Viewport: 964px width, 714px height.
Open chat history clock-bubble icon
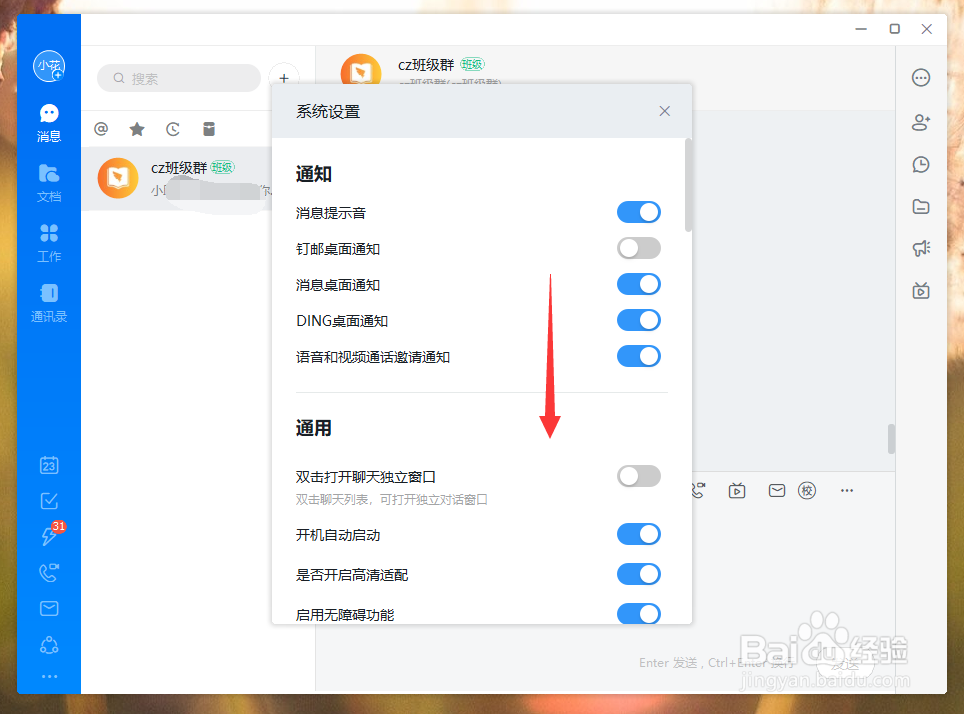coord(921,165)
